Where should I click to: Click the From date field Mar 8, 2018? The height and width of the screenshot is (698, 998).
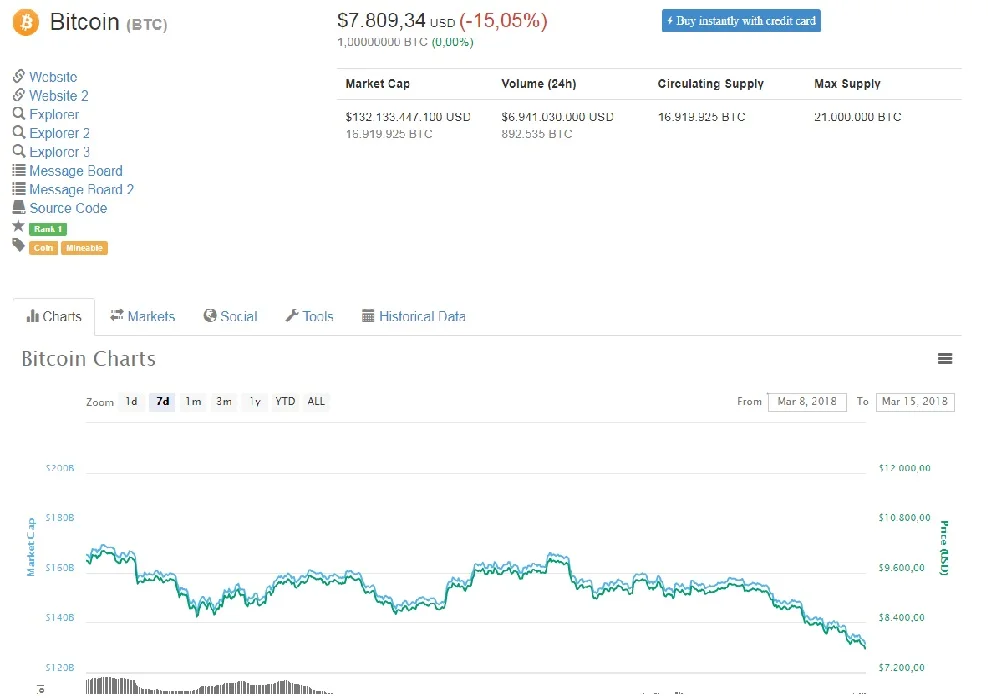[807, 401]
